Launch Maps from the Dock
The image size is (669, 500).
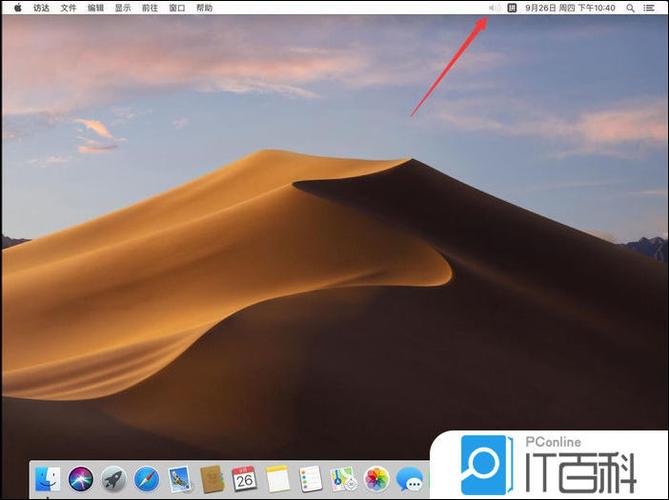(343, 479)
